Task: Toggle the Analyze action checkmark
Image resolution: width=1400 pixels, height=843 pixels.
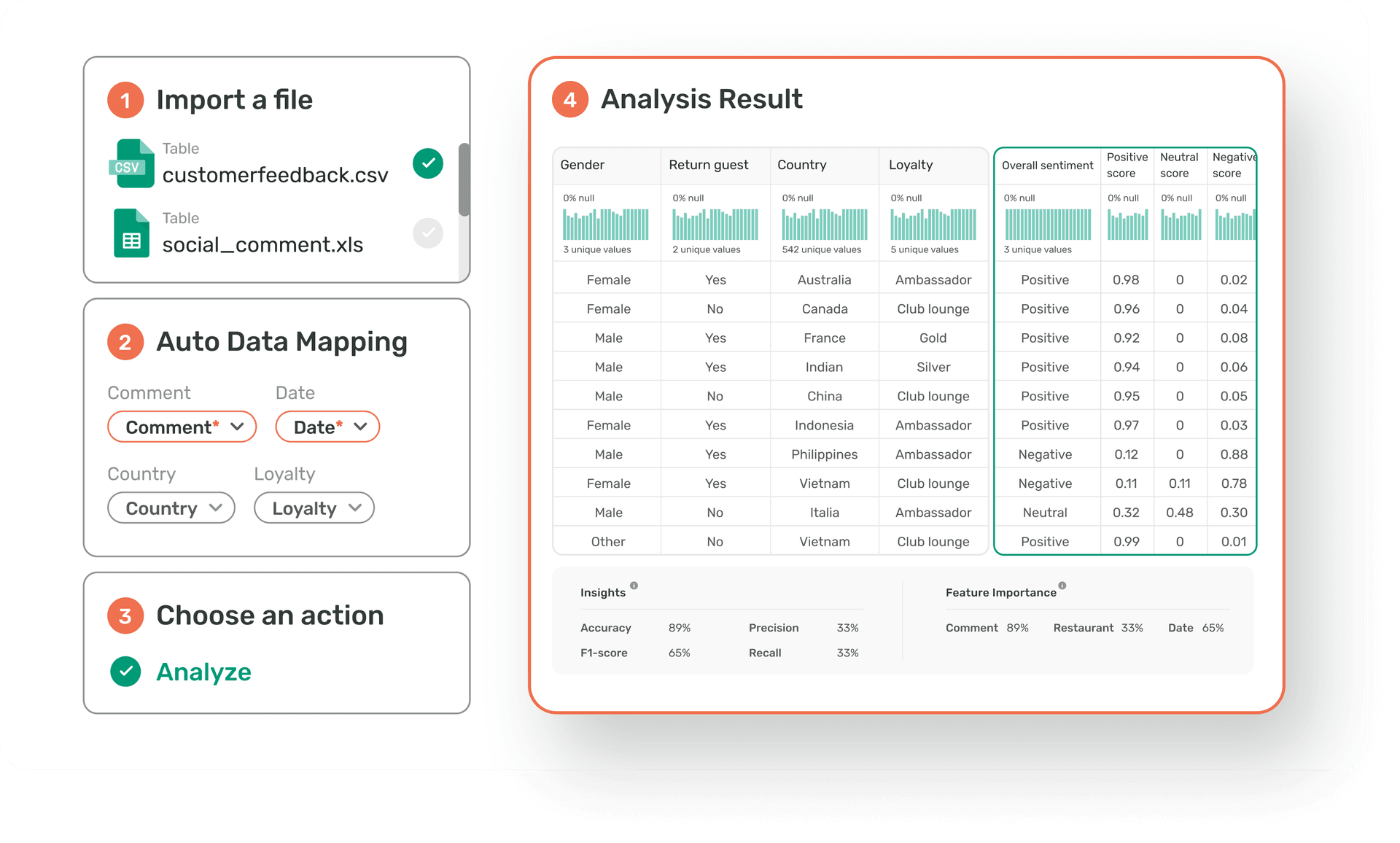Action: coord(125,672)
